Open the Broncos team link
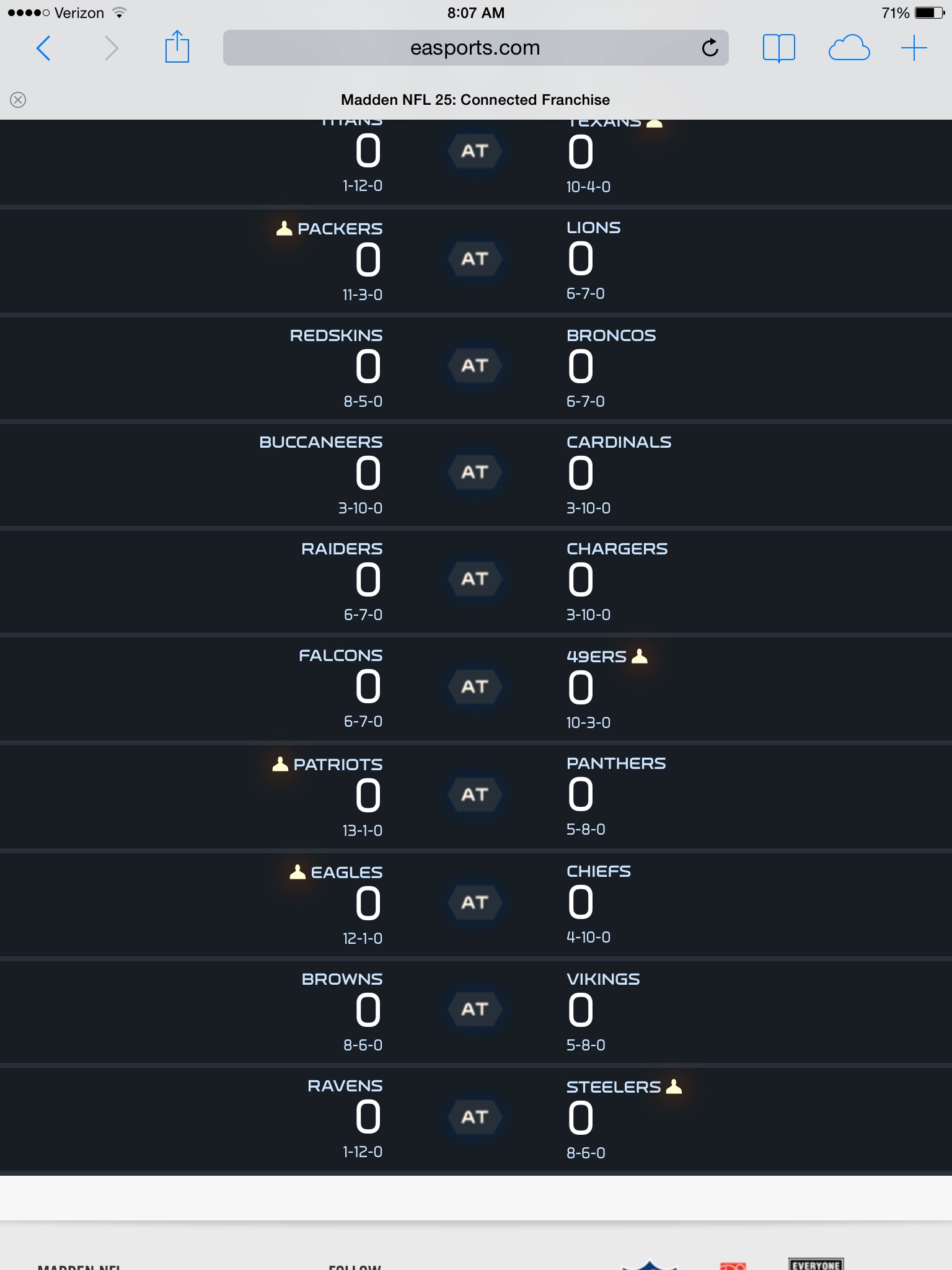This screenshot has width=952, height=1270. tap(611, 335)
